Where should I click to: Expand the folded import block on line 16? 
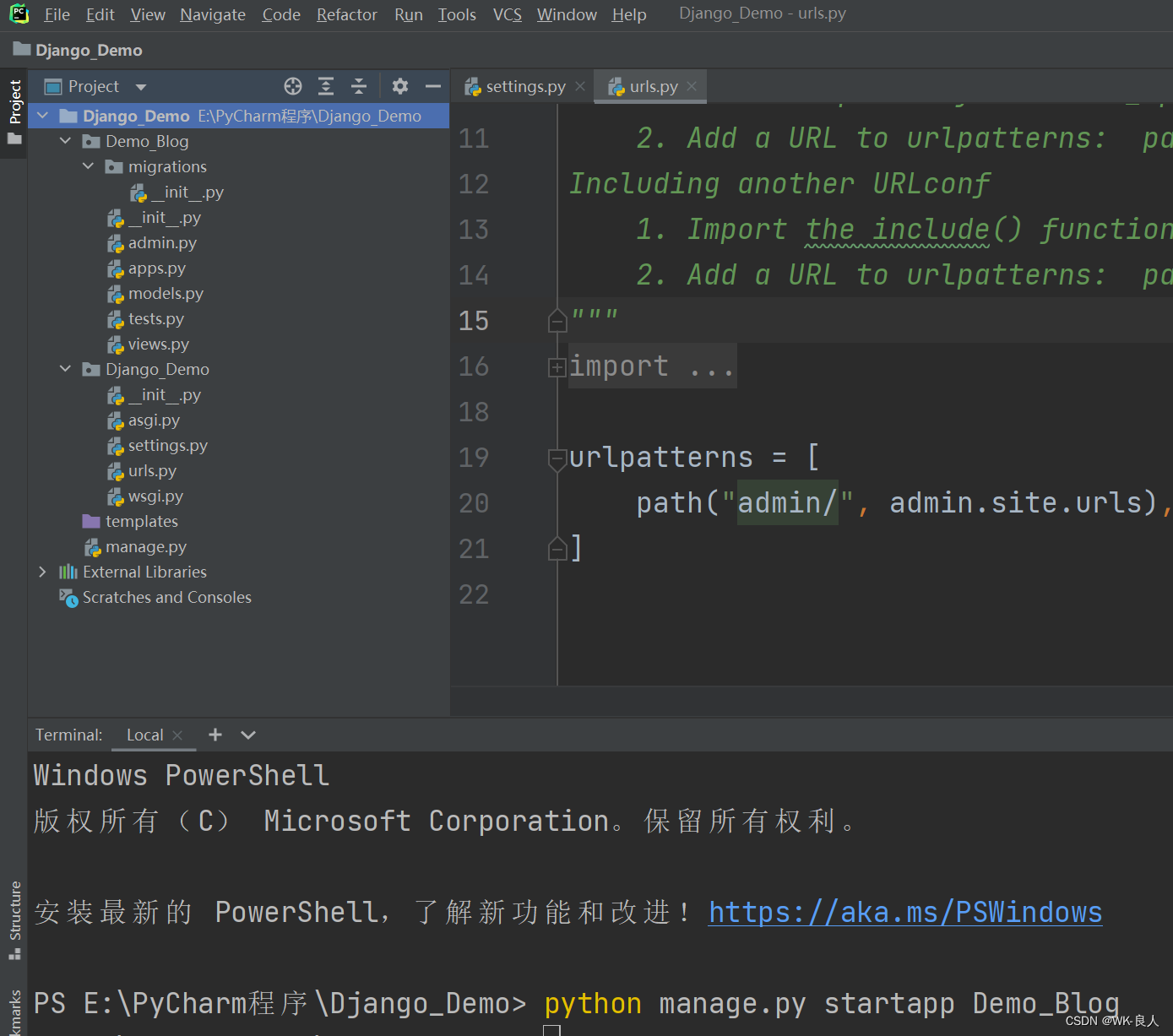(557, 367)
